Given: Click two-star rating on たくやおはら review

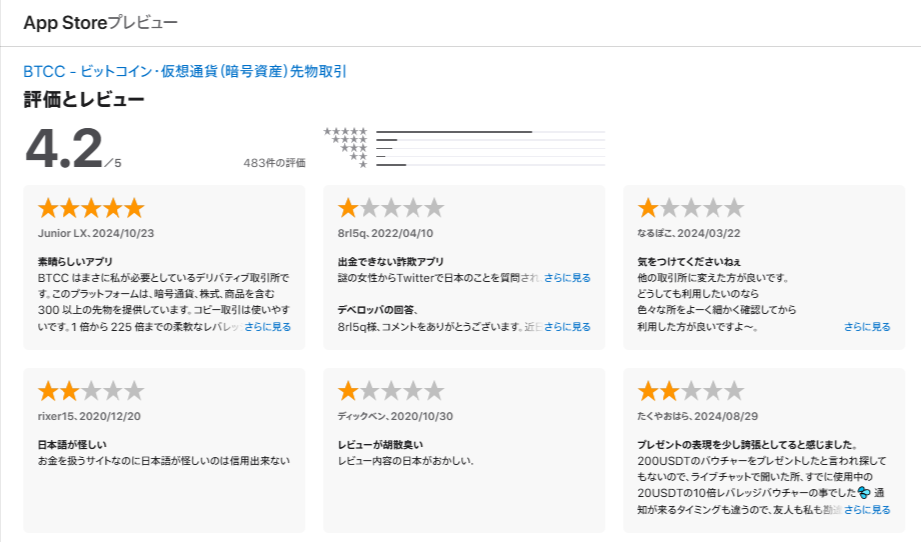Looking at the screenshot, I should tap(691, 391).
